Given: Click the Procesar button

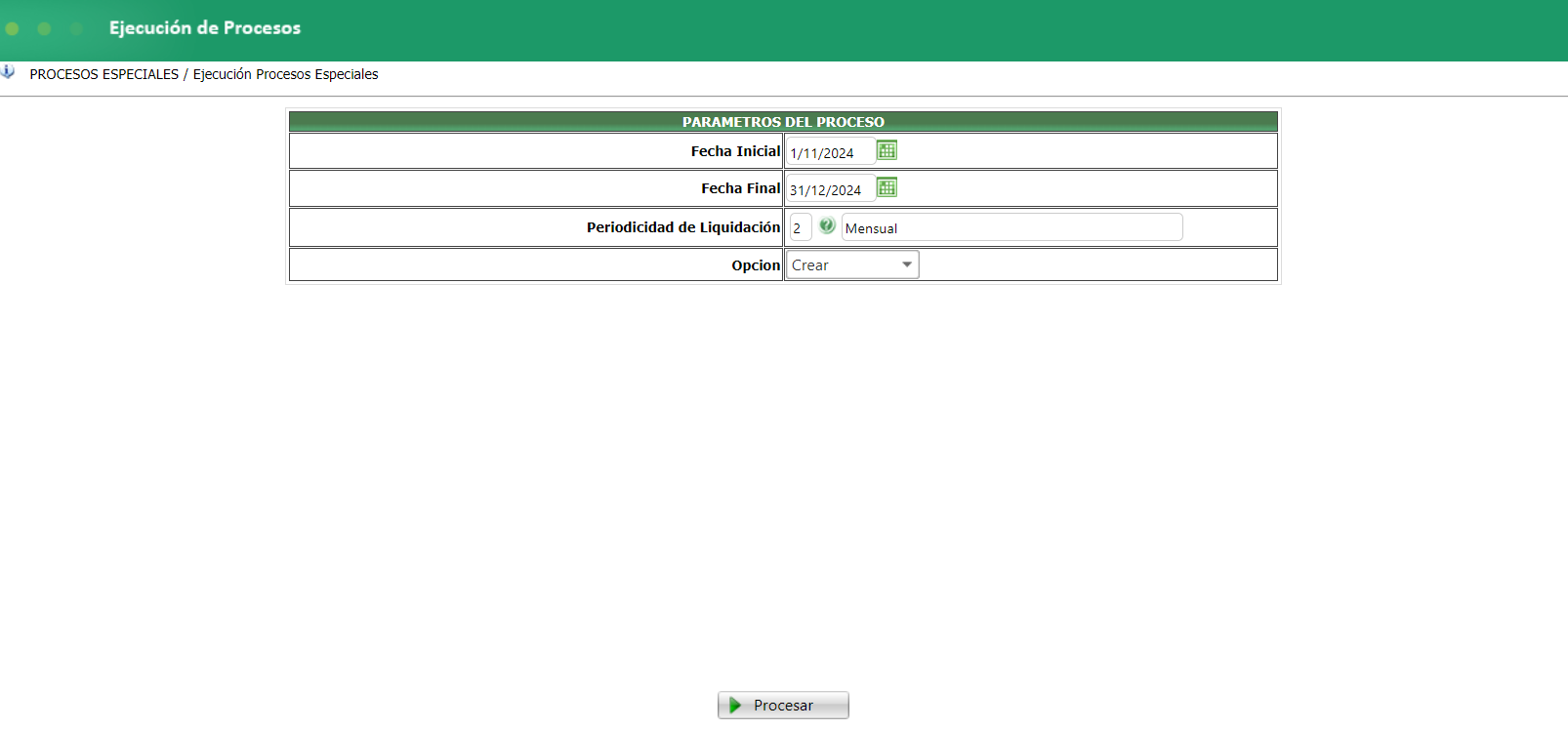Looking at the screenshot, I should click(x=783, y=705).
